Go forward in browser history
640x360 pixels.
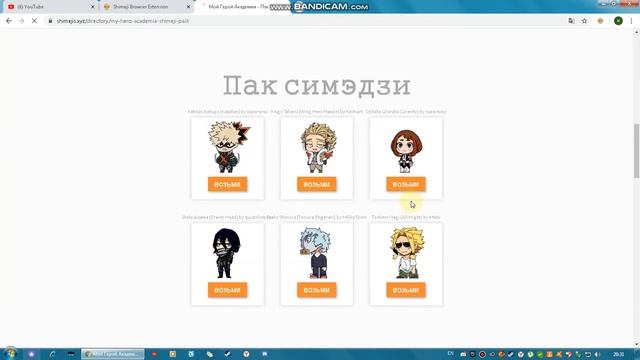pyautogui.click(x=22, y=21)
